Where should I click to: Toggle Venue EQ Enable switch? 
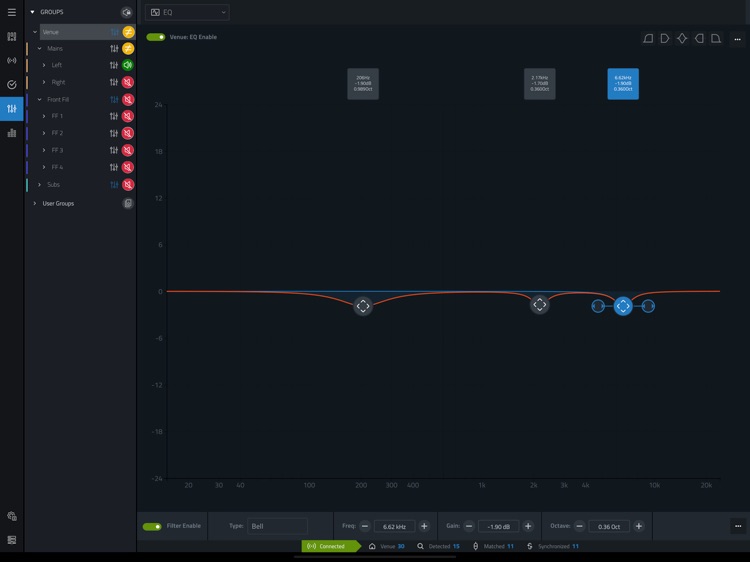156,37
